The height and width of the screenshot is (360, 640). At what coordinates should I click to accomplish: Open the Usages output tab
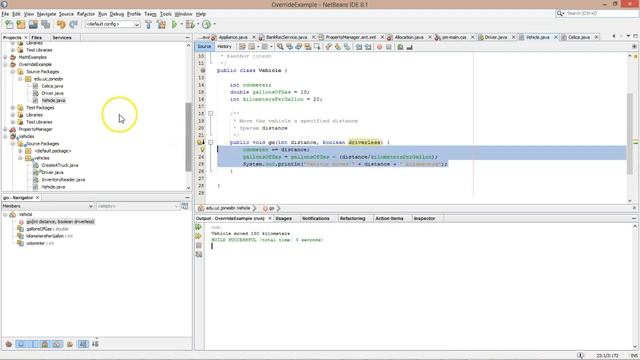(284, 219)
